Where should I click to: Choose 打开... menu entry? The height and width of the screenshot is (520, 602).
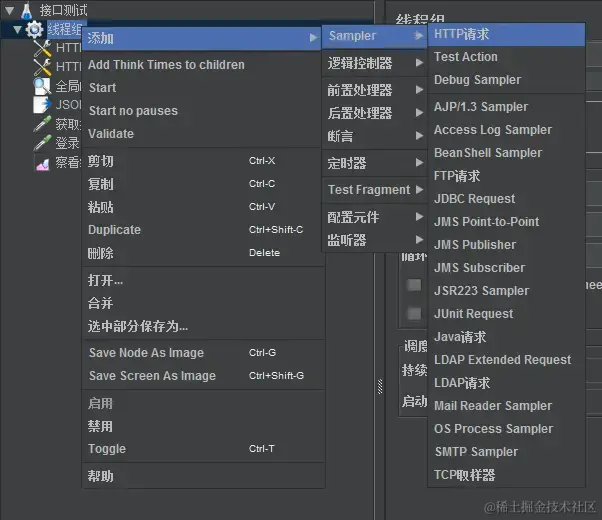point(203,280)
